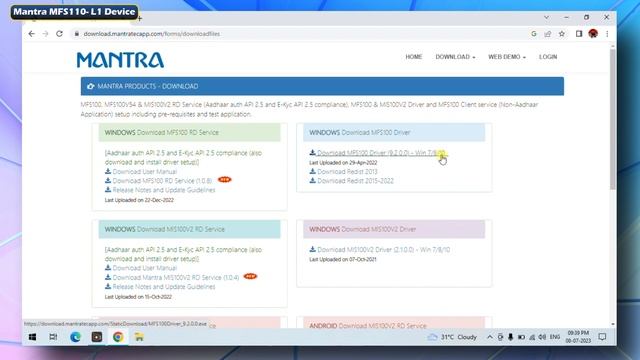Image resolution: width=640 pixels, height=360 pixels.
Task: Open File Explorer from taskbar
Action: point(139,337)
